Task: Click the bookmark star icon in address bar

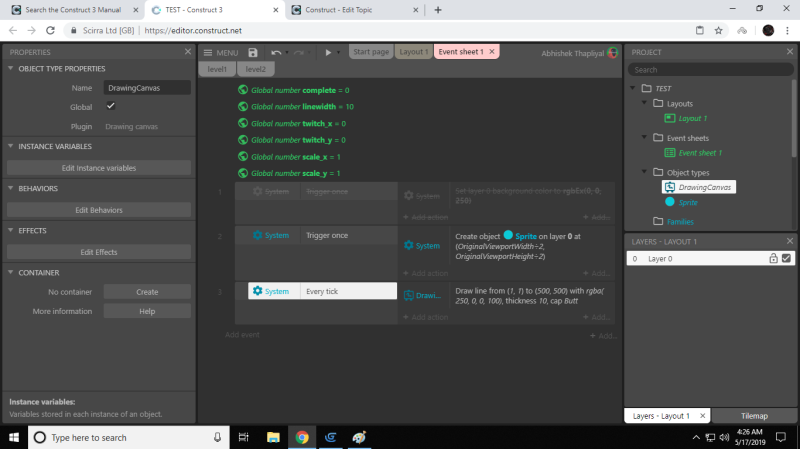Action: tap(718, 31)
